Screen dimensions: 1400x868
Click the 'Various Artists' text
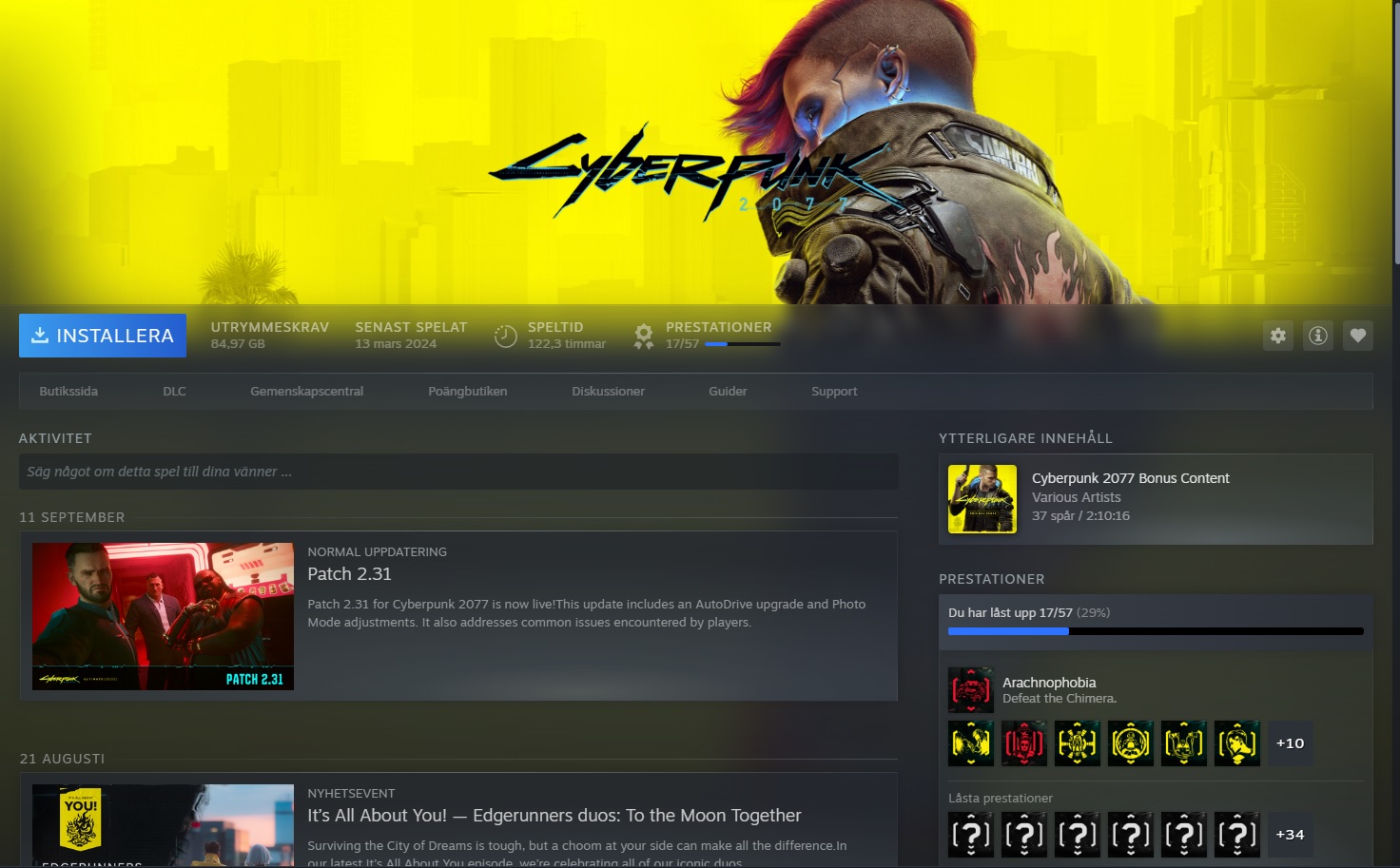1077,497
